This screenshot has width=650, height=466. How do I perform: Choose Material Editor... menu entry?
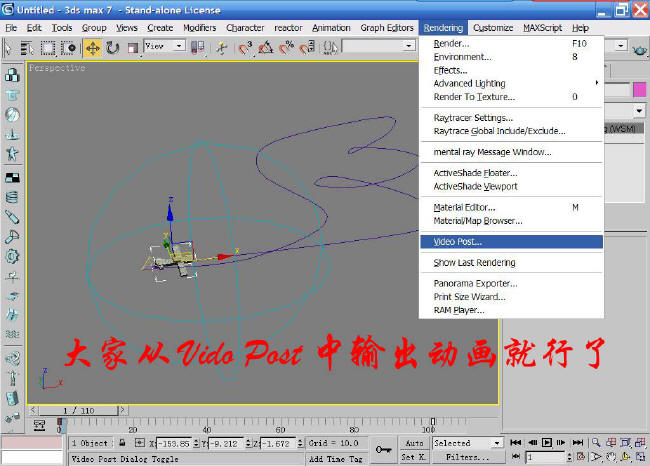pyautogui.click(x=511, y=207)
